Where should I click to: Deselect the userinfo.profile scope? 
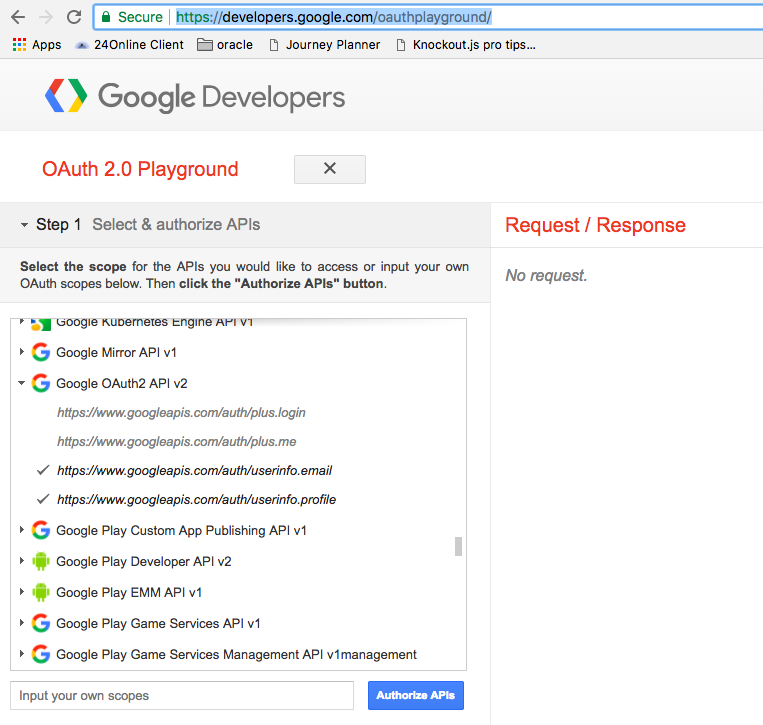point(196,500)
